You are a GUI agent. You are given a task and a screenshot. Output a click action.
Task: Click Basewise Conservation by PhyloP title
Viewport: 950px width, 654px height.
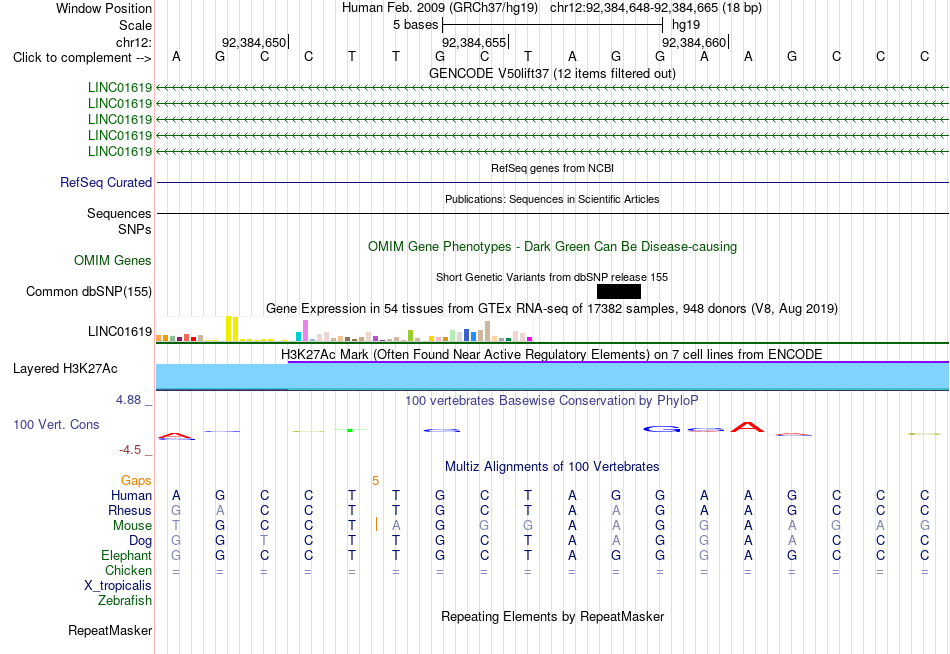pyautogui.click(x=552, y=401)
